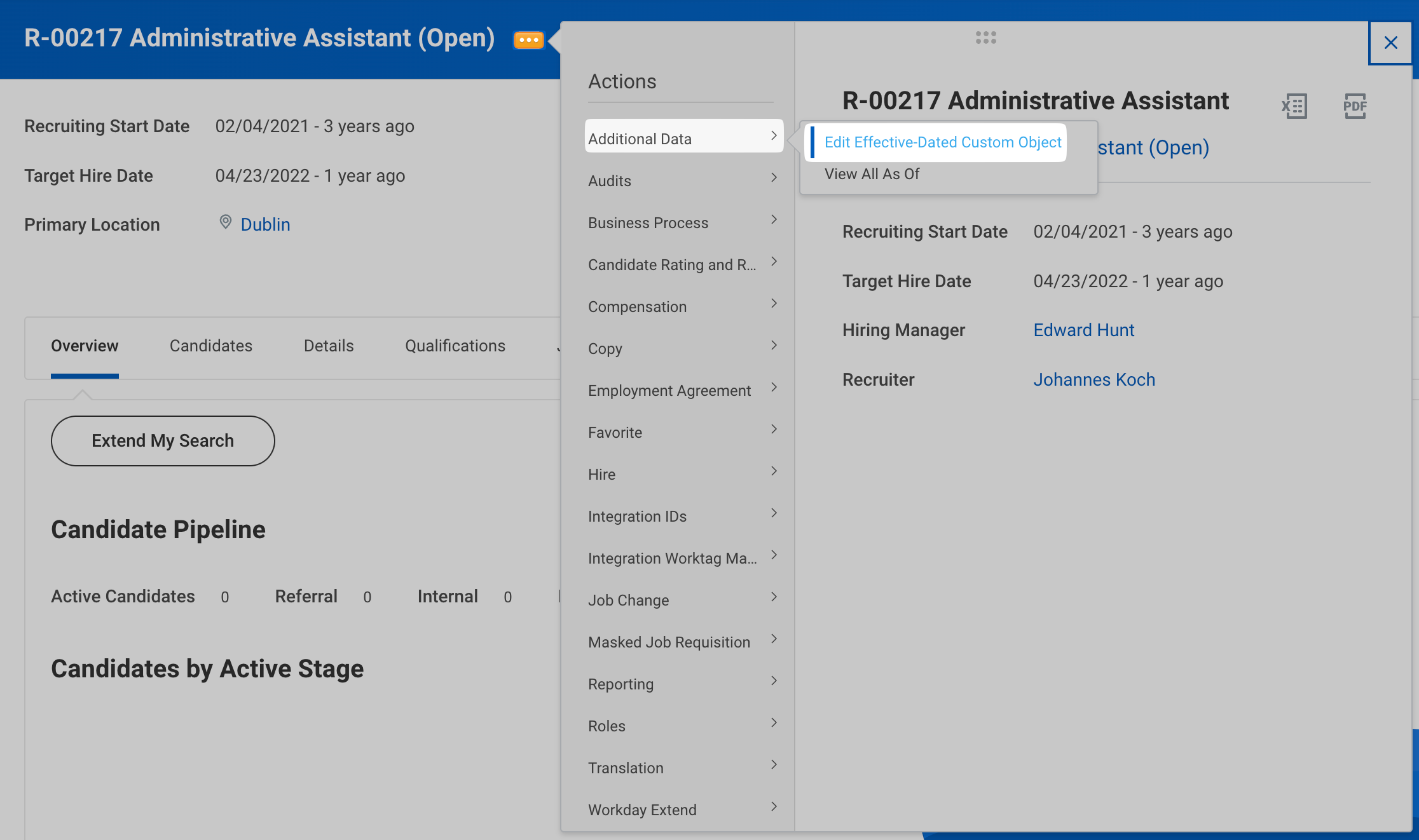
Task: Switch to the Candidates tab
Action: tap(210, 346)
